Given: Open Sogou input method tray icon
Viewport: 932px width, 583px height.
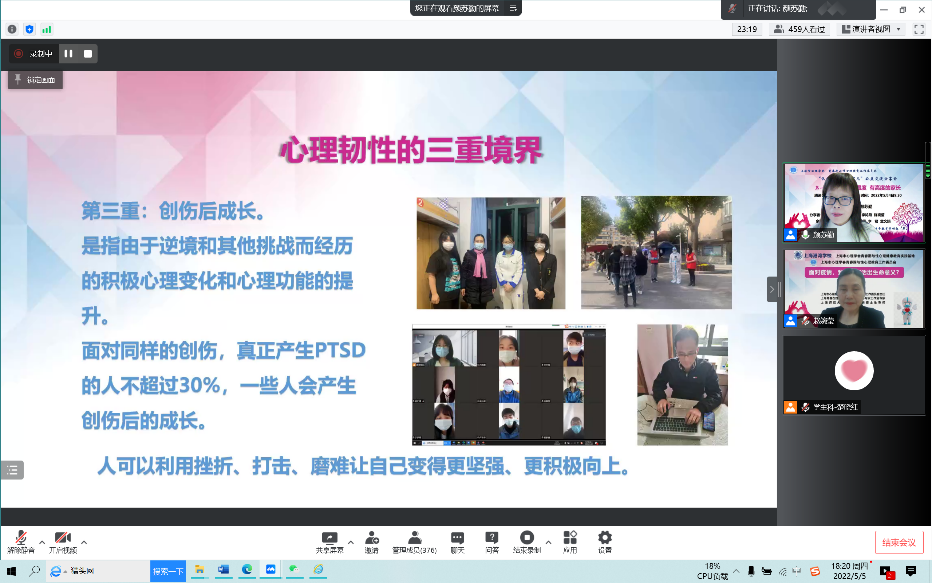Looking at the screenshot, I should tap(815, 571).
